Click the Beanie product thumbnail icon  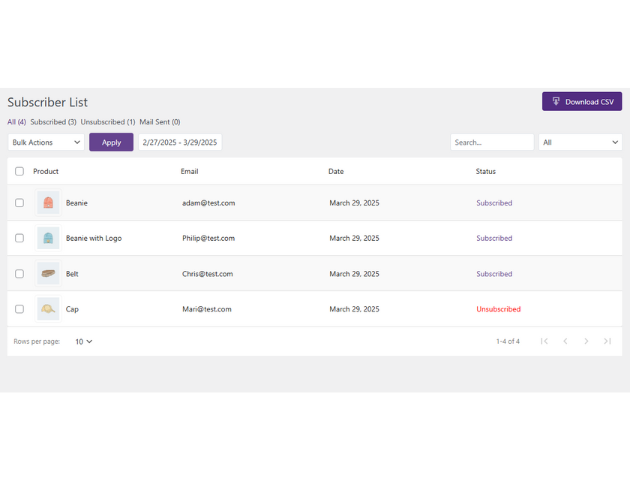[x=48, y=203]
